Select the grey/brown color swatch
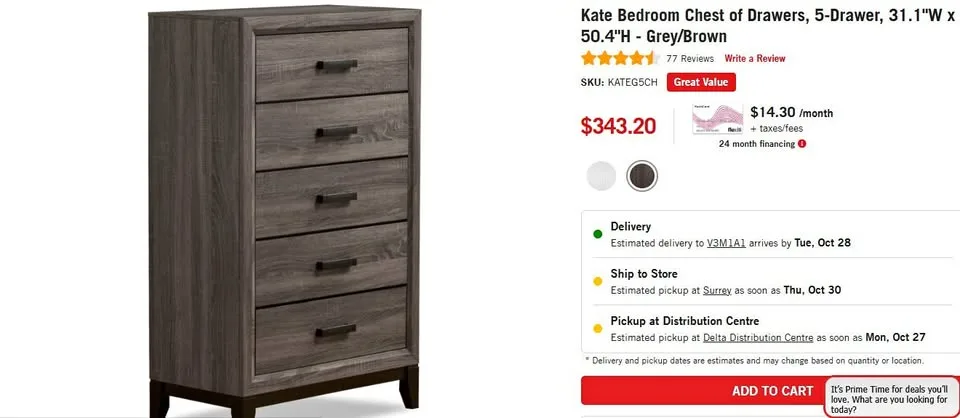This screenshot has height=418, width=960. pyautogui.click(x=642, y=176)
